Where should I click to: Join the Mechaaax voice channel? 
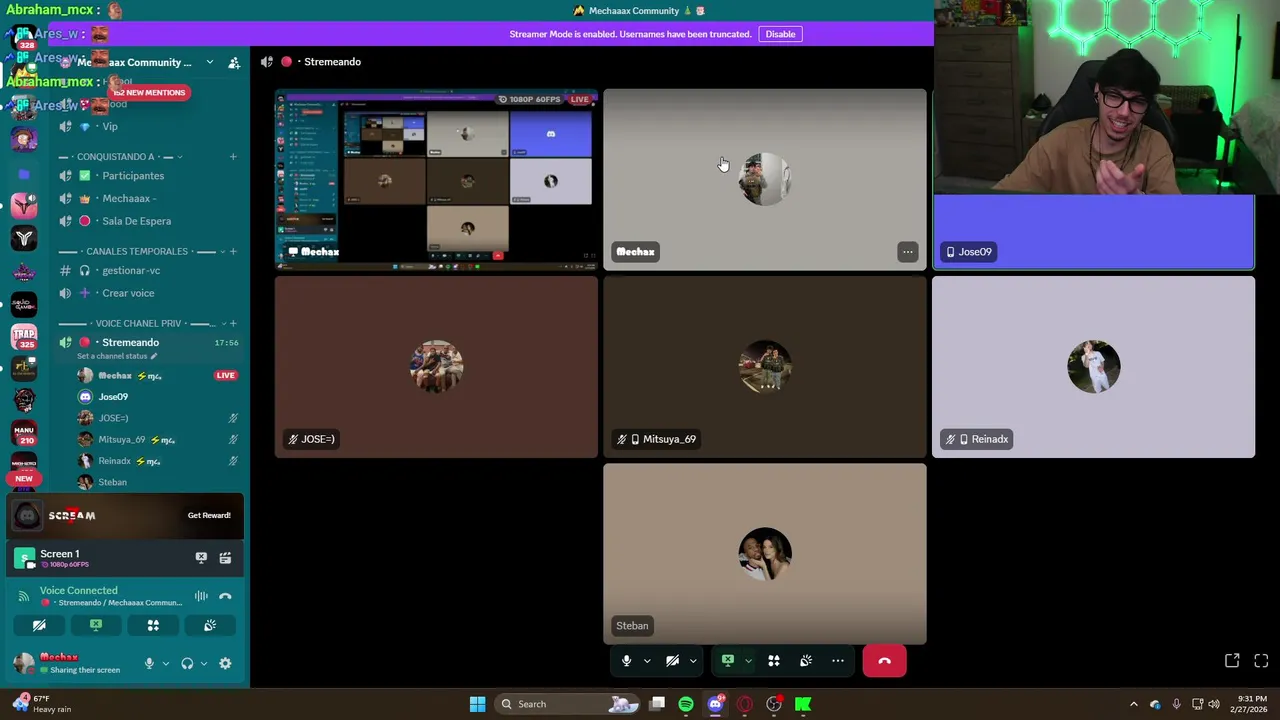coord(150,199)
